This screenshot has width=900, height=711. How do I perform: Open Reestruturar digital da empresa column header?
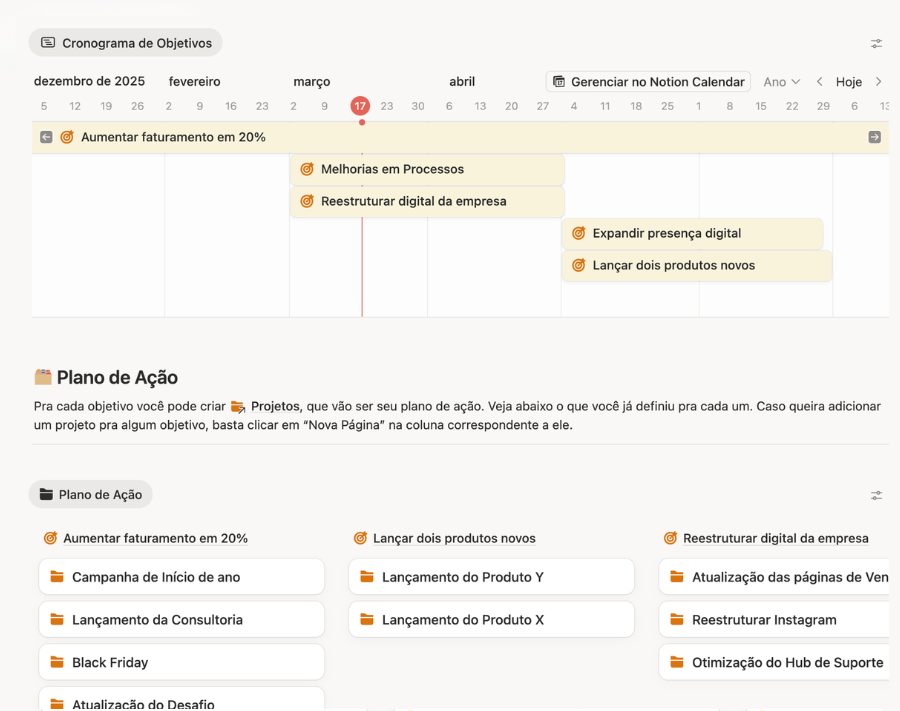775,538
